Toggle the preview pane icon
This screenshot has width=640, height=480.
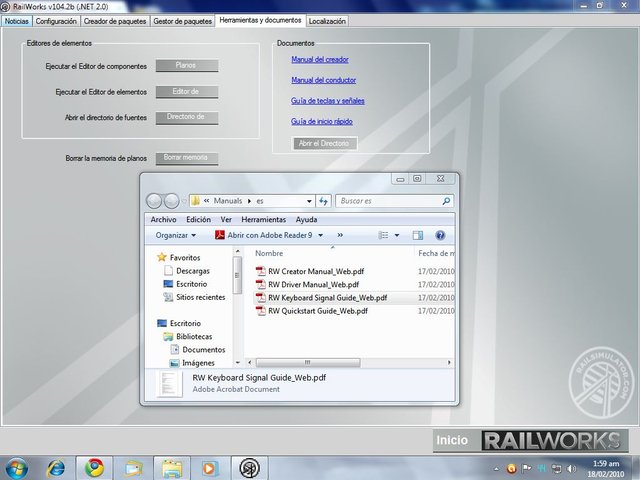[419, 236]
